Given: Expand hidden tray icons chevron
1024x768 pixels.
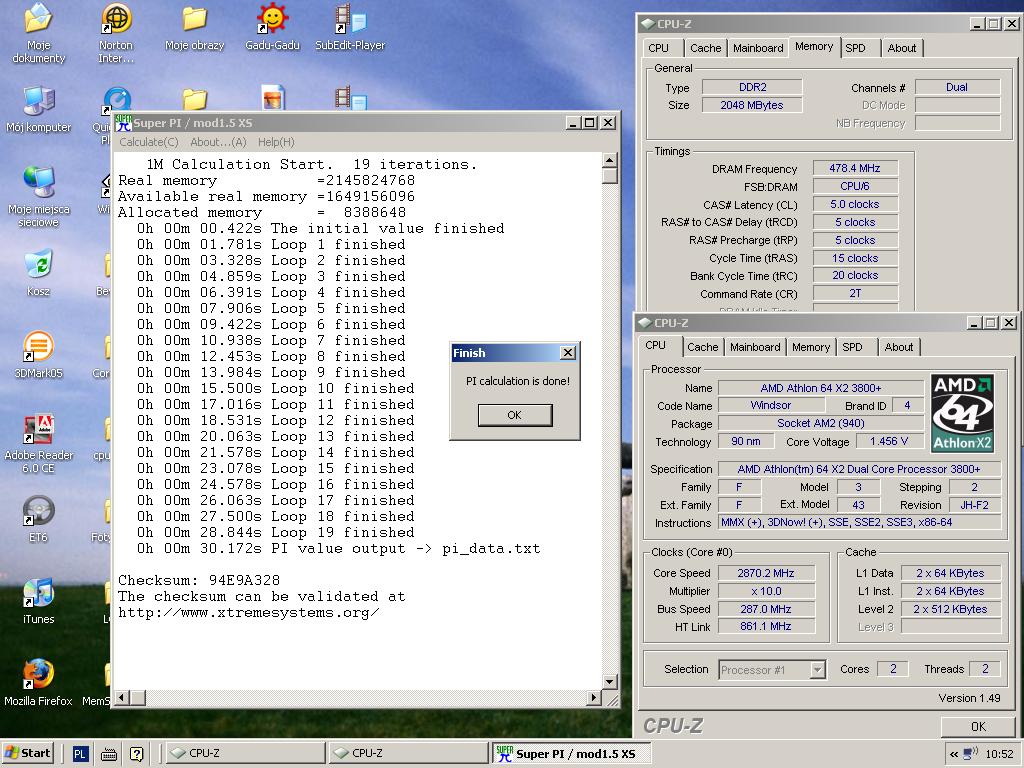Looking at the screenshot, I should click(x=953, y=754).
